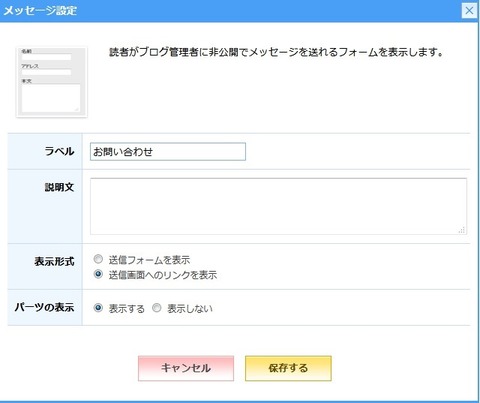
Task: Click the パーツの表示 row heading
Action: pos(44,307)
